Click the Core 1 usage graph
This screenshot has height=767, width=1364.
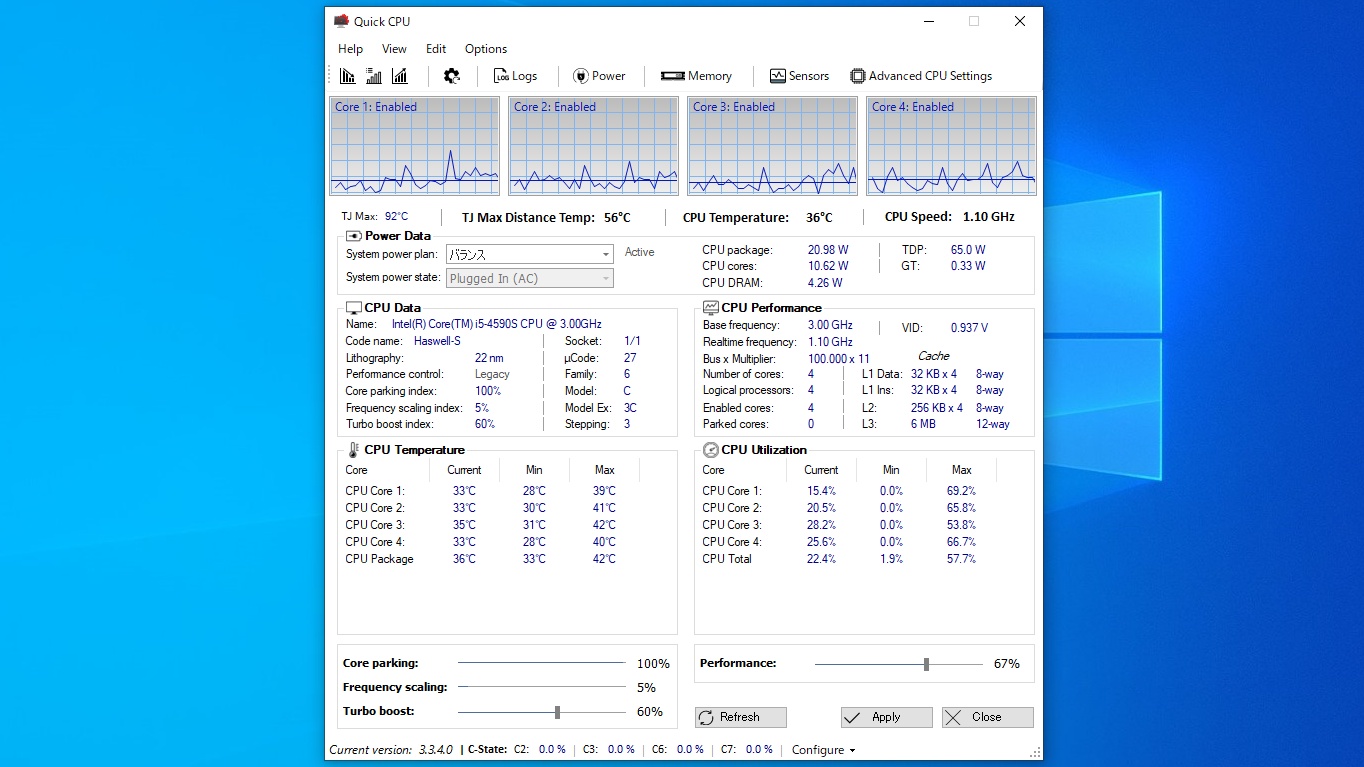[x=414, y=146]
